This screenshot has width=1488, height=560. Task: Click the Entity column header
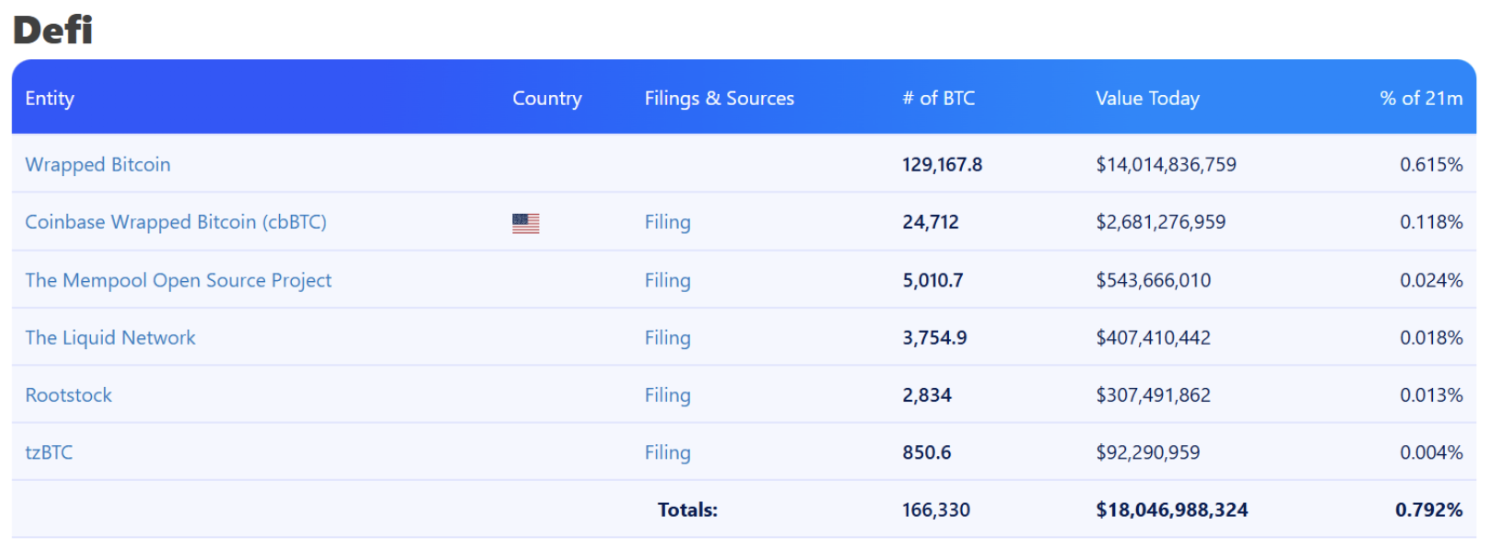pos(50,98)
